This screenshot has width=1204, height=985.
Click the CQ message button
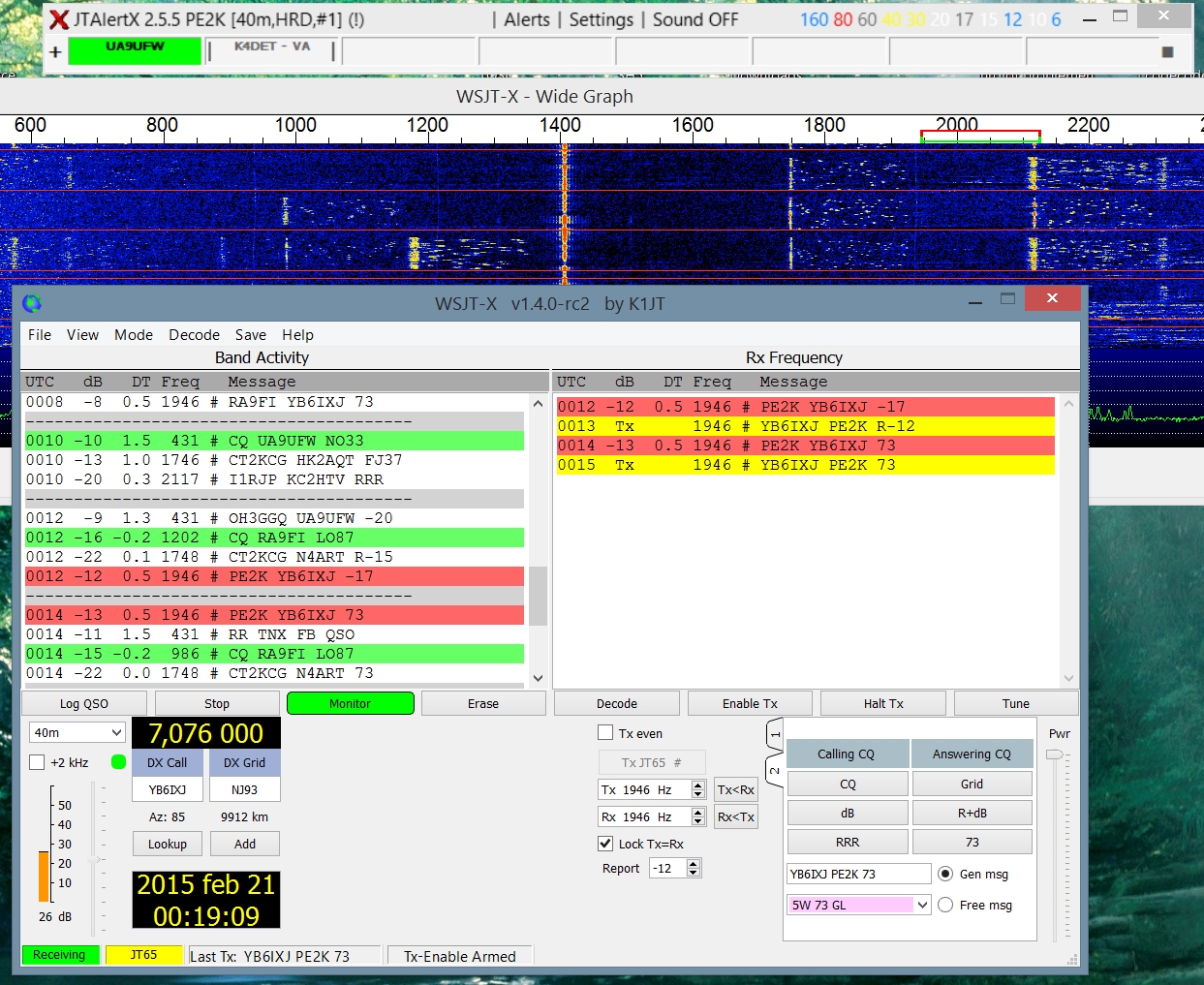coord(849,784)
